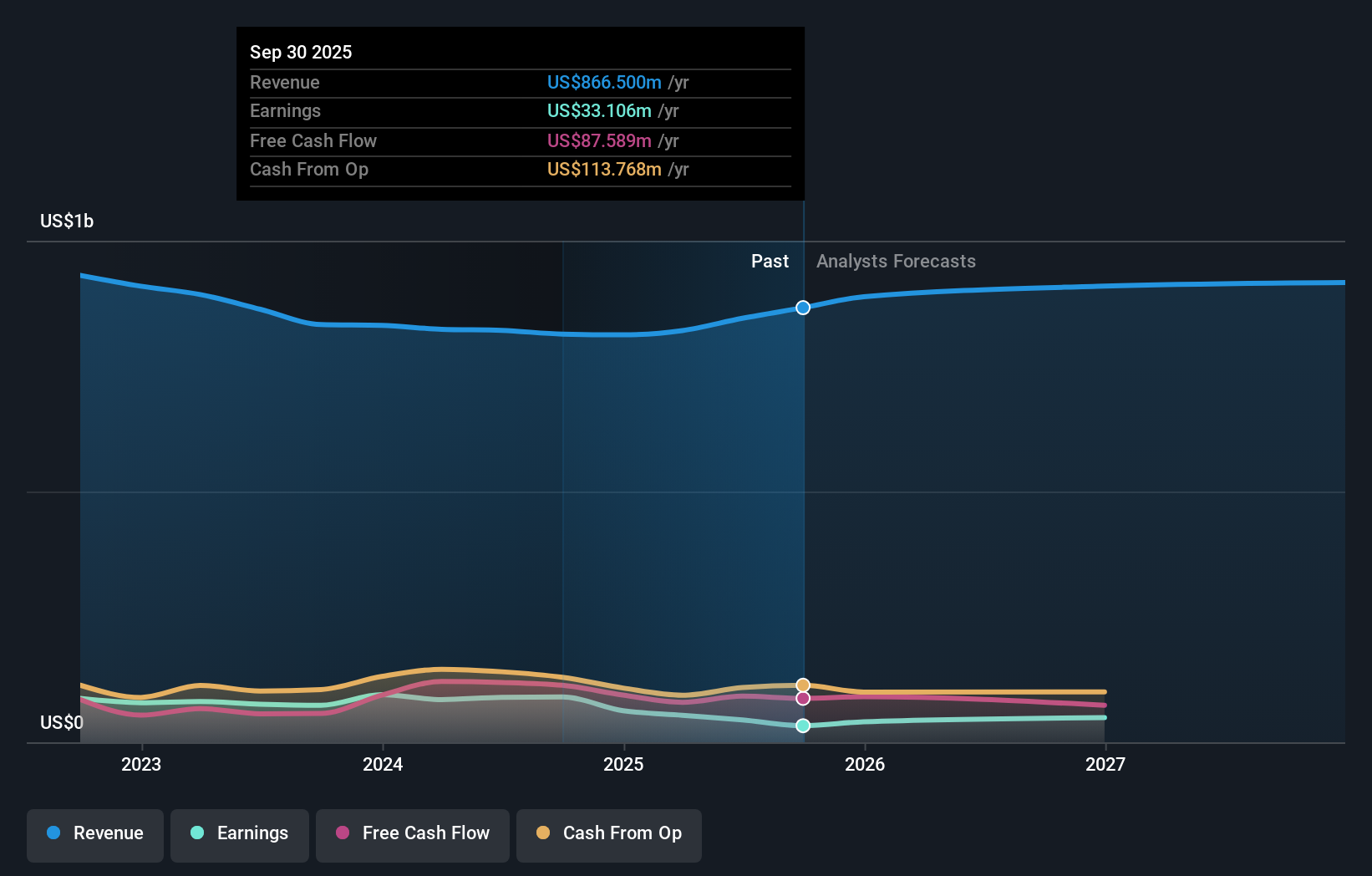This screenshot has width=1372, height=876.
Task: Select the blue Revenue data point marker
Action: pyautogui.click(x=802, y=308)
